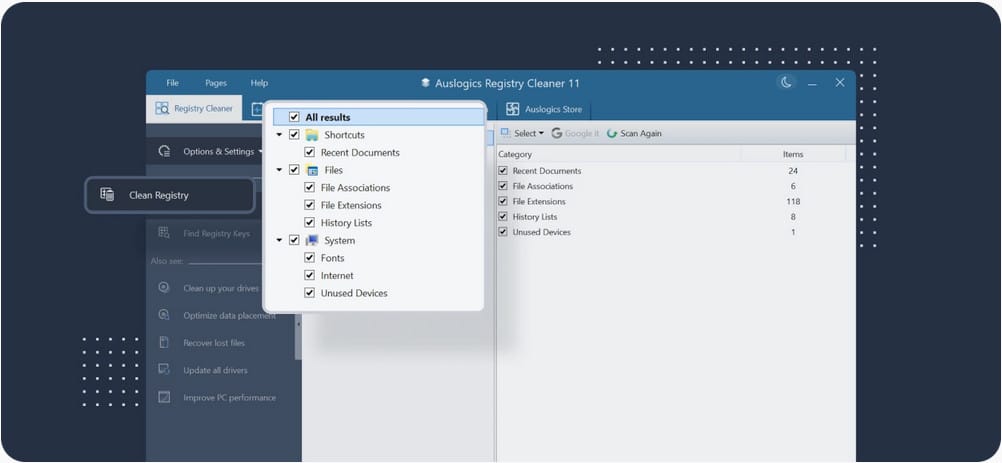Sort by the Items column header

coord(793,154)
